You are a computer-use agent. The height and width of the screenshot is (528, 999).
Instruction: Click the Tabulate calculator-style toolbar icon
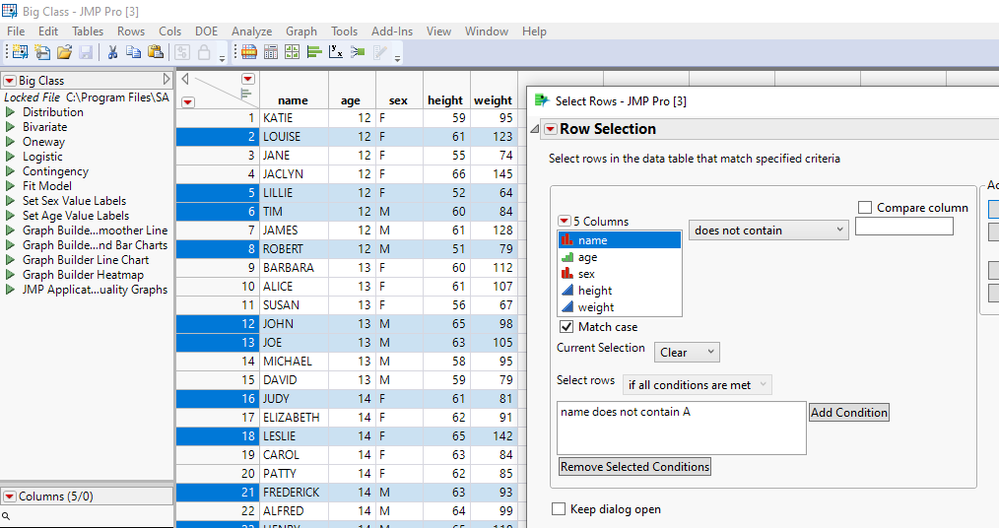coord(271,52)
